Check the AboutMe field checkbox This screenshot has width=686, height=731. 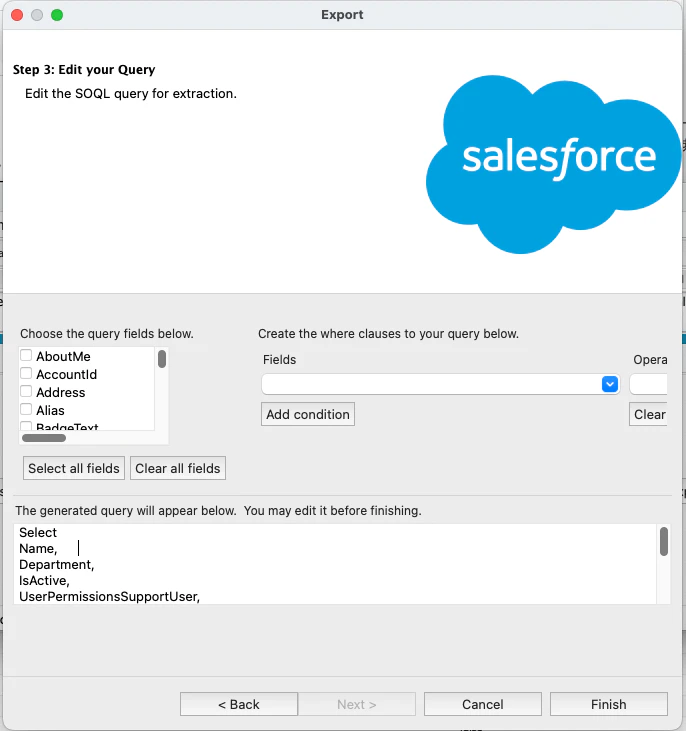pyautogui.click(x=26, y=356)
